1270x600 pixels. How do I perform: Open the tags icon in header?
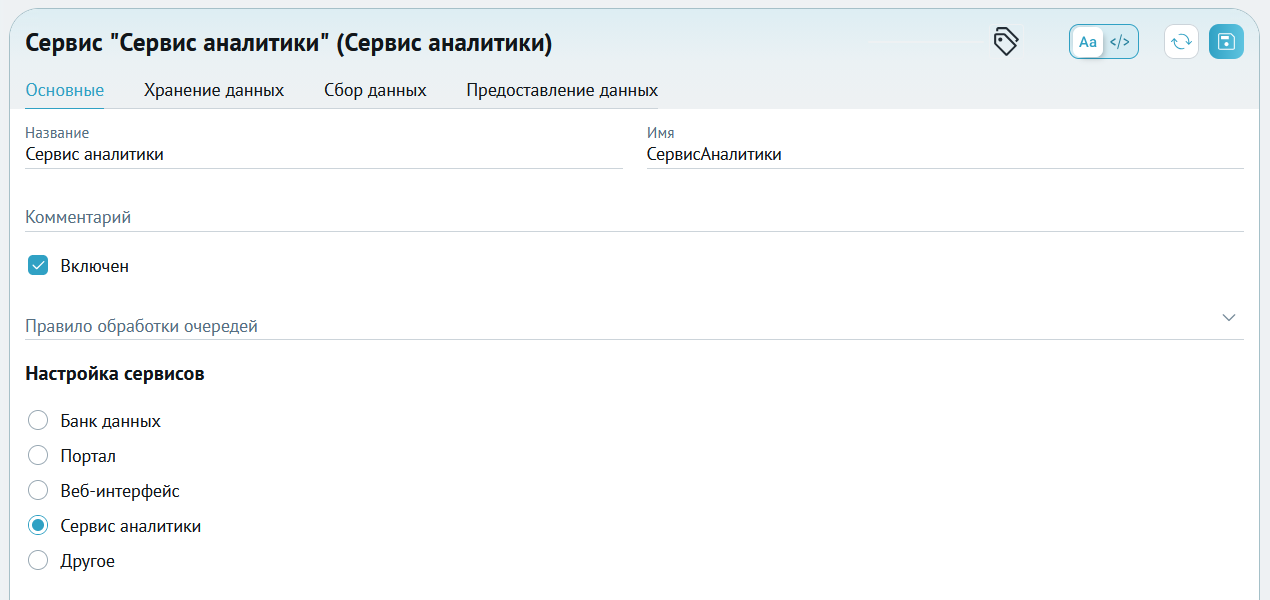[x=1005, y=42]
